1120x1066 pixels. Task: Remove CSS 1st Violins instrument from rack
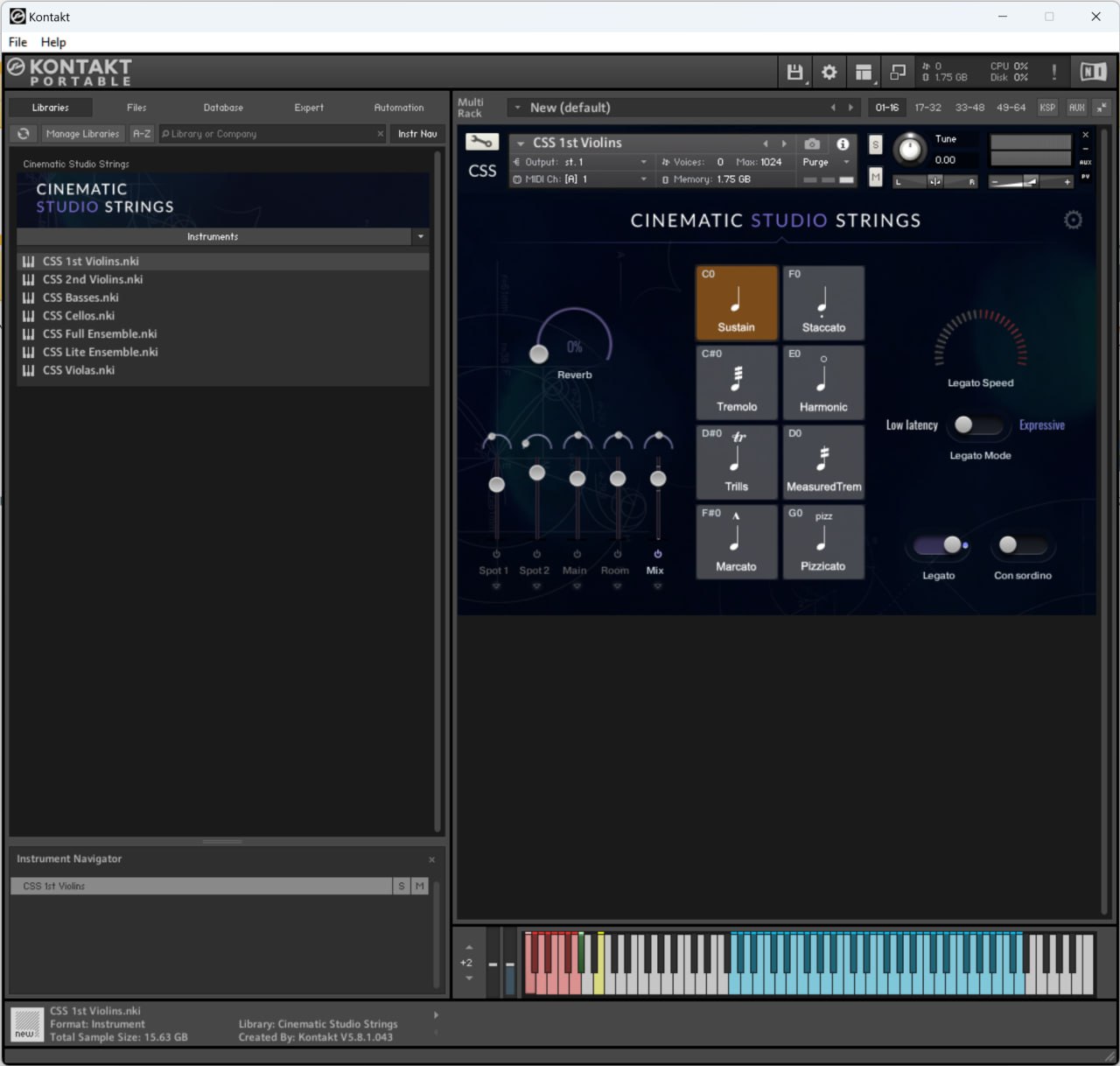(1086, 135)
